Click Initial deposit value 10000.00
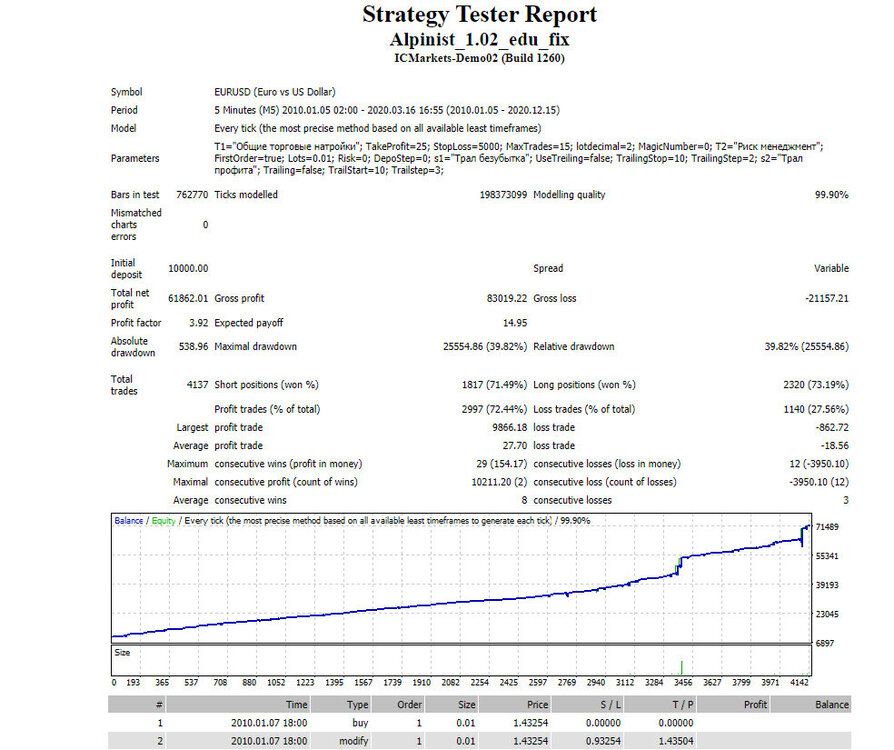The width and height of the screenshot is (894, 750). click(188, 269)
